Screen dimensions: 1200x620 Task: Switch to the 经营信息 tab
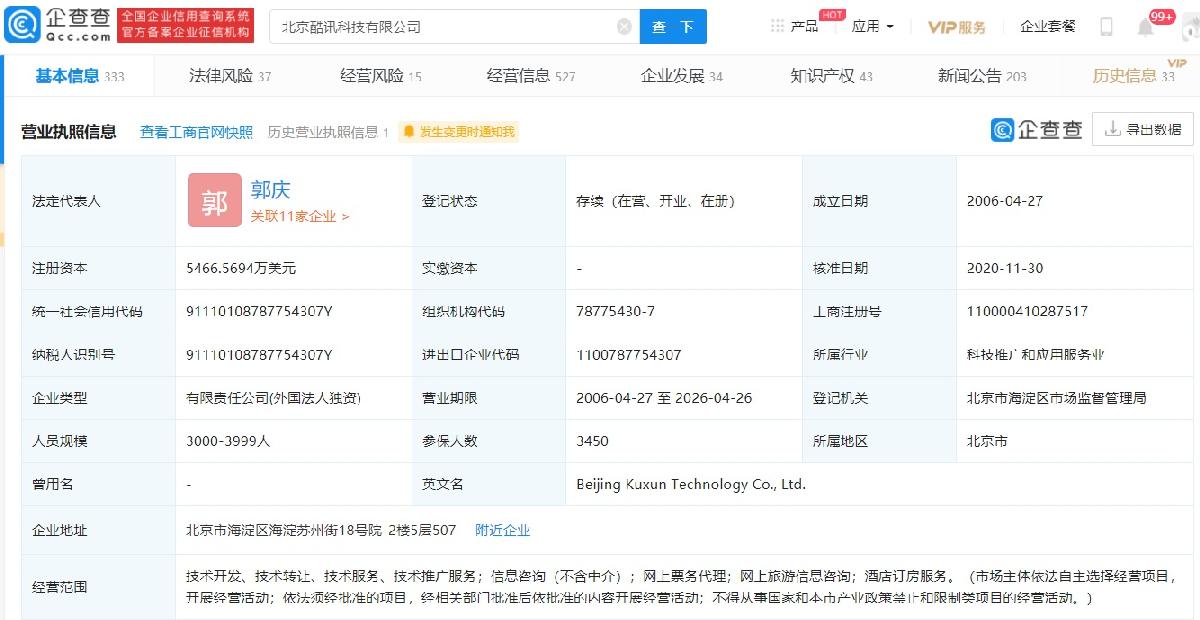[x=531, y=76]
